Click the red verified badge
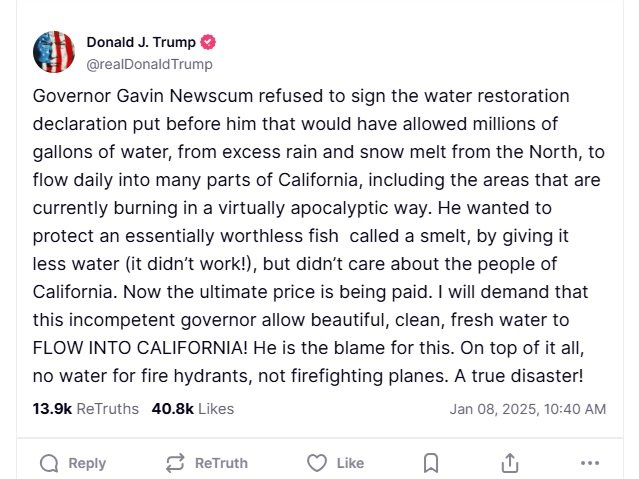 209,43
